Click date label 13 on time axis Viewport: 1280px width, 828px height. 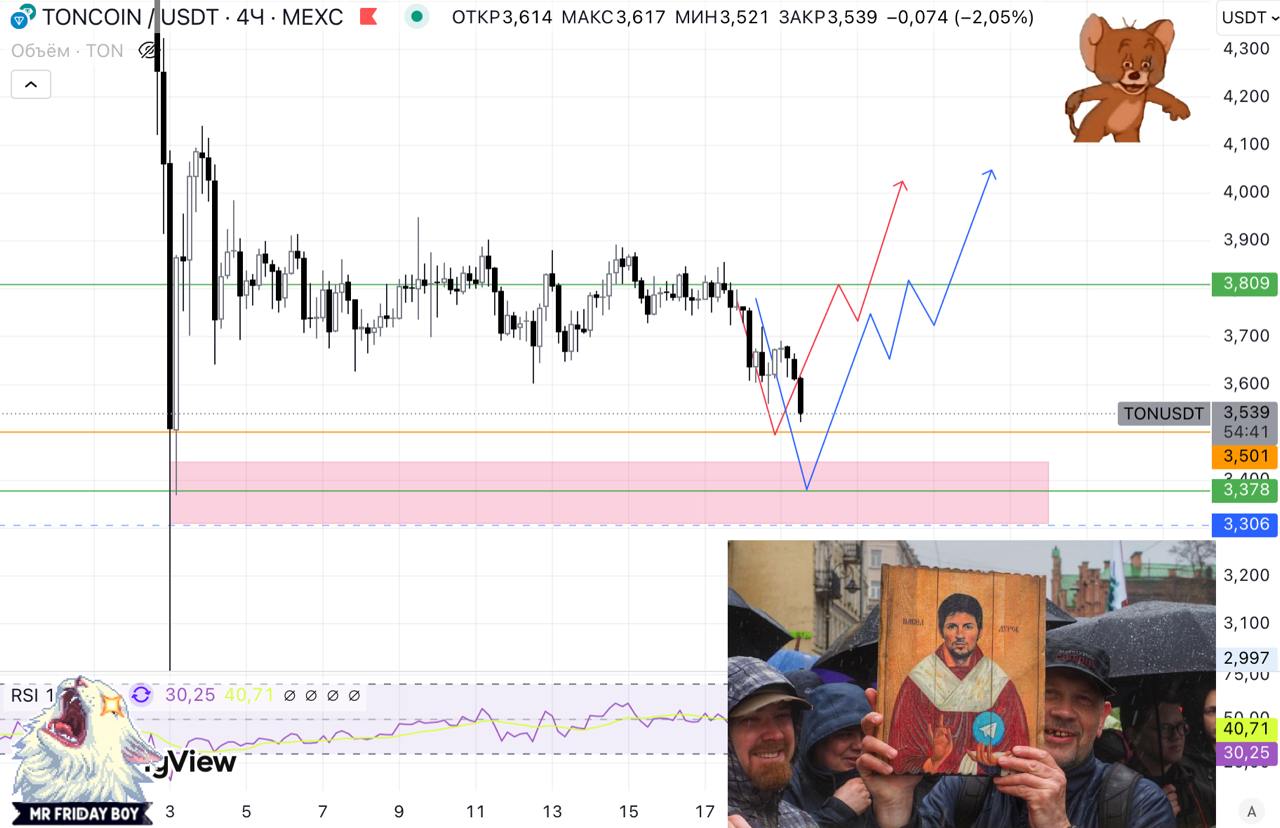(x=552, y=811)
